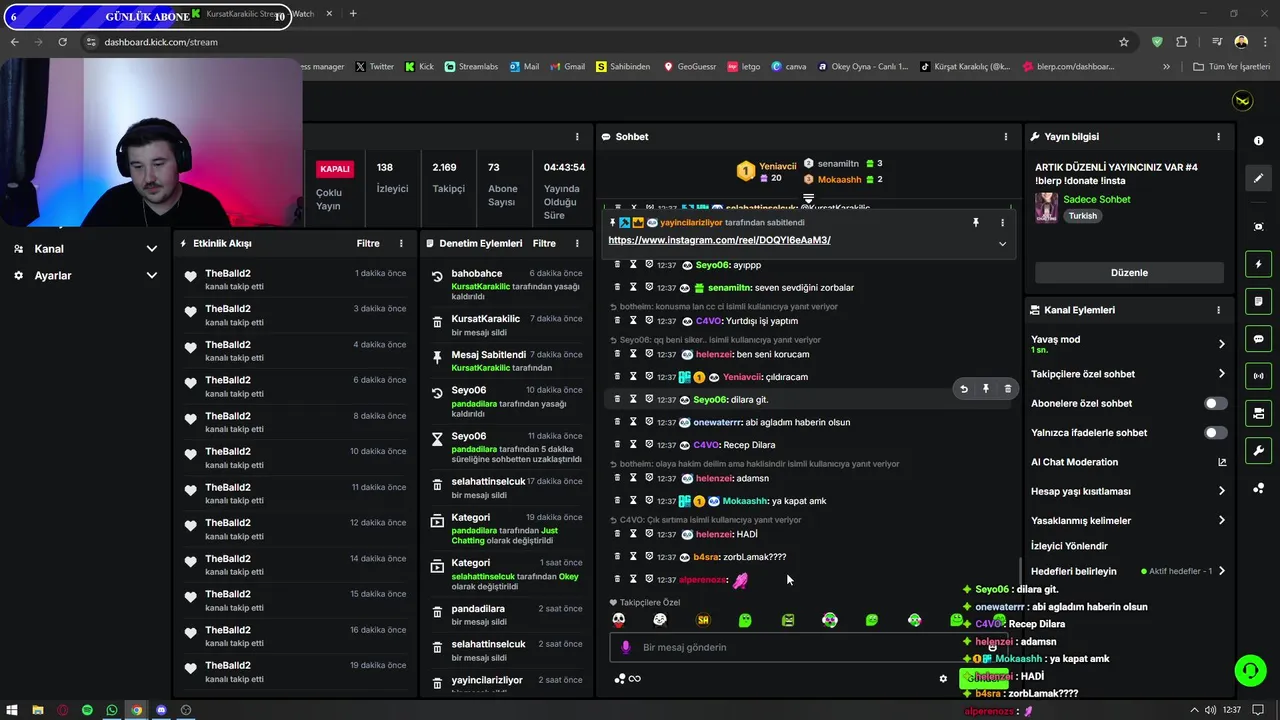Toggle Abonelere özel sohbet switch

[1215, 403]
